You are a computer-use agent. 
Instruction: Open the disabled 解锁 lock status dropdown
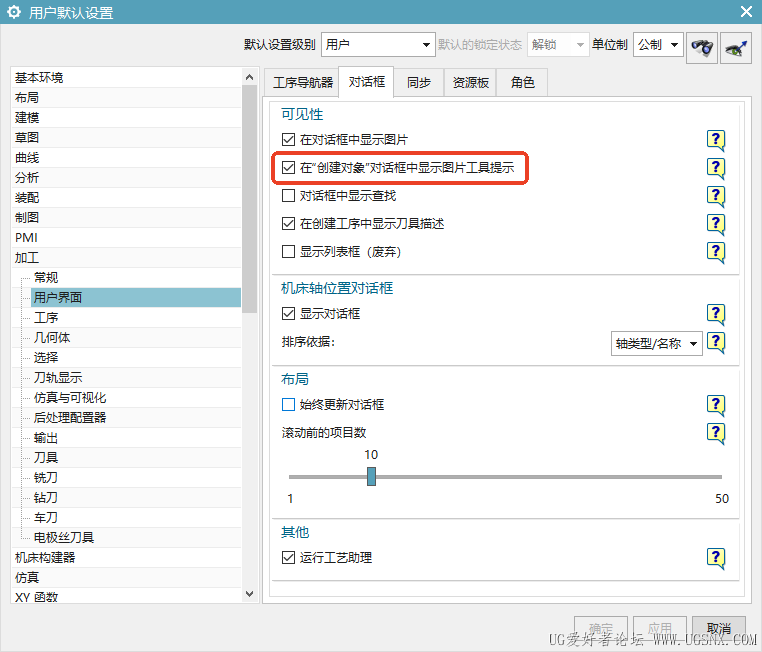558,45
